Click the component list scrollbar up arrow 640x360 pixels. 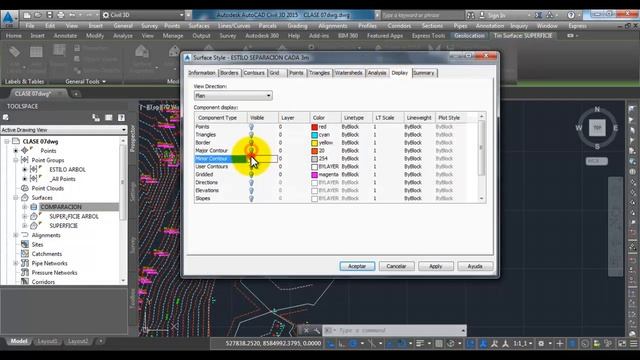click(482, 117)
